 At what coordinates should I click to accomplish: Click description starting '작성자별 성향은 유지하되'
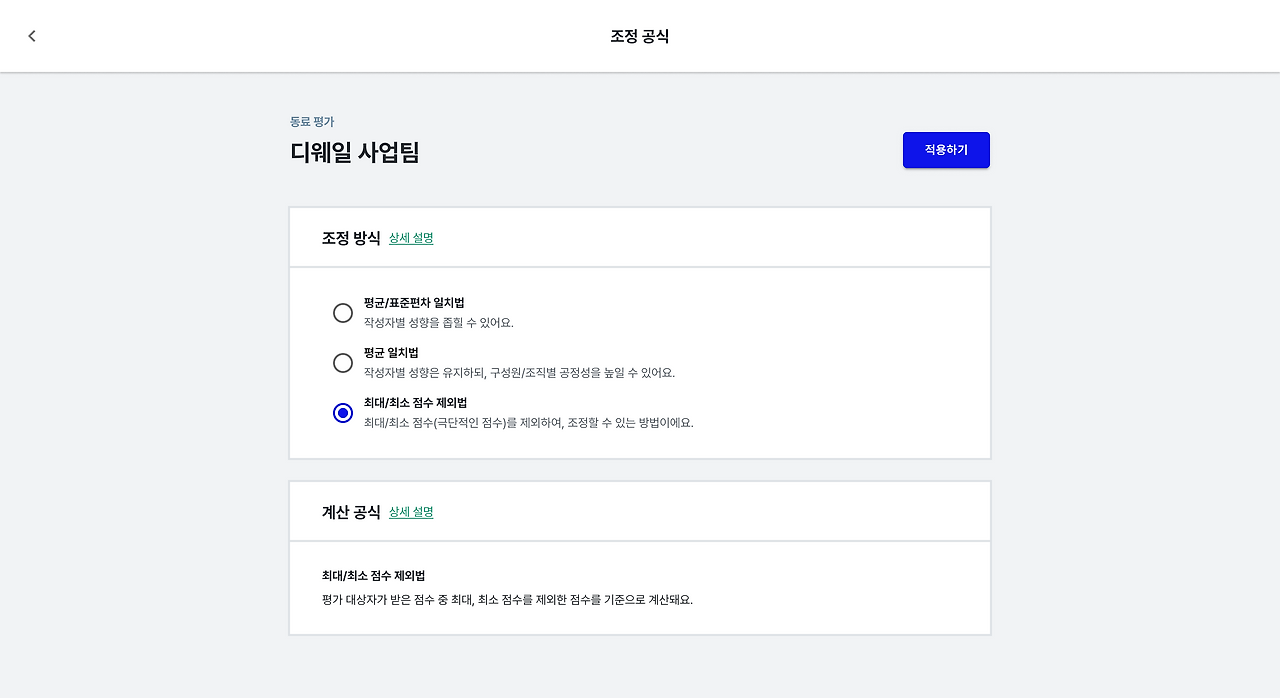(519, 373)
